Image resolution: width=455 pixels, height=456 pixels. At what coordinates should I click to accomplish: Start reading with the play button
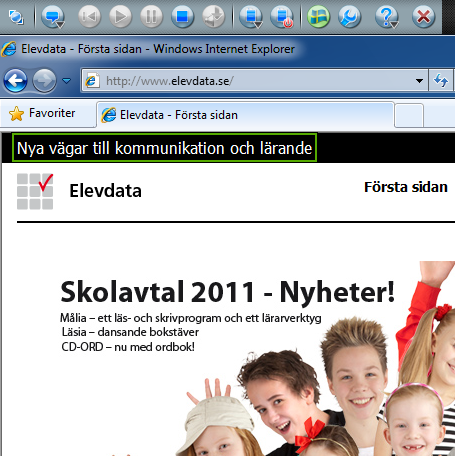tap(120, 16)
